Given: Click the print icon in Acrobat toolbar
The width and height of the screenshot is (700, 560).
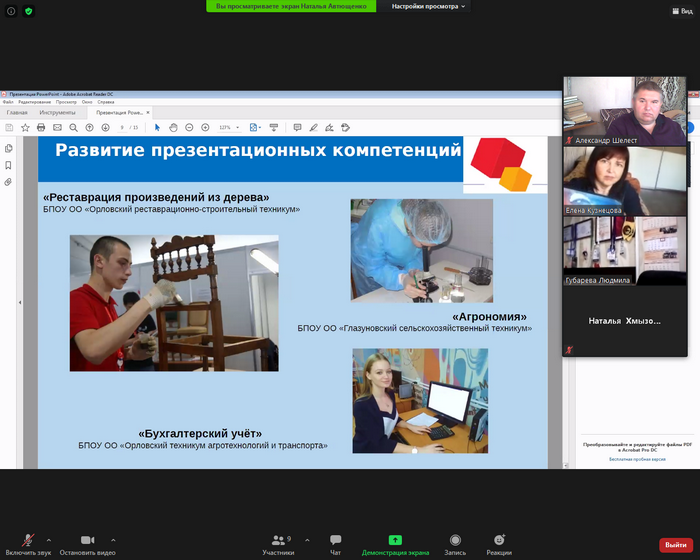Looking at the screenshot, I should coord(41,128).
